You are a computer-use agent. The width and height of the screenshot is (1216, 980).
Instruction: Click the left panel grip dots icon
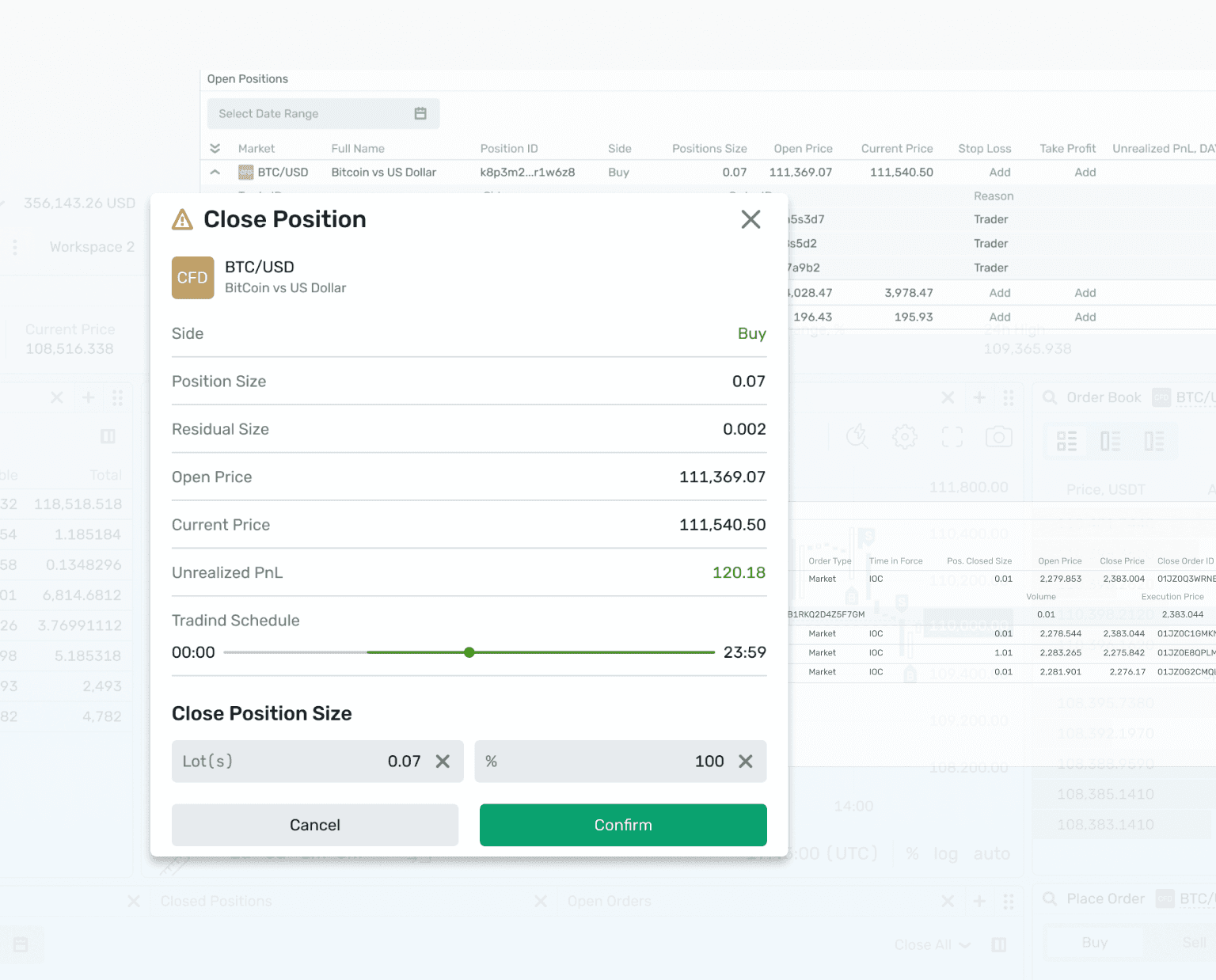[117, 397]
